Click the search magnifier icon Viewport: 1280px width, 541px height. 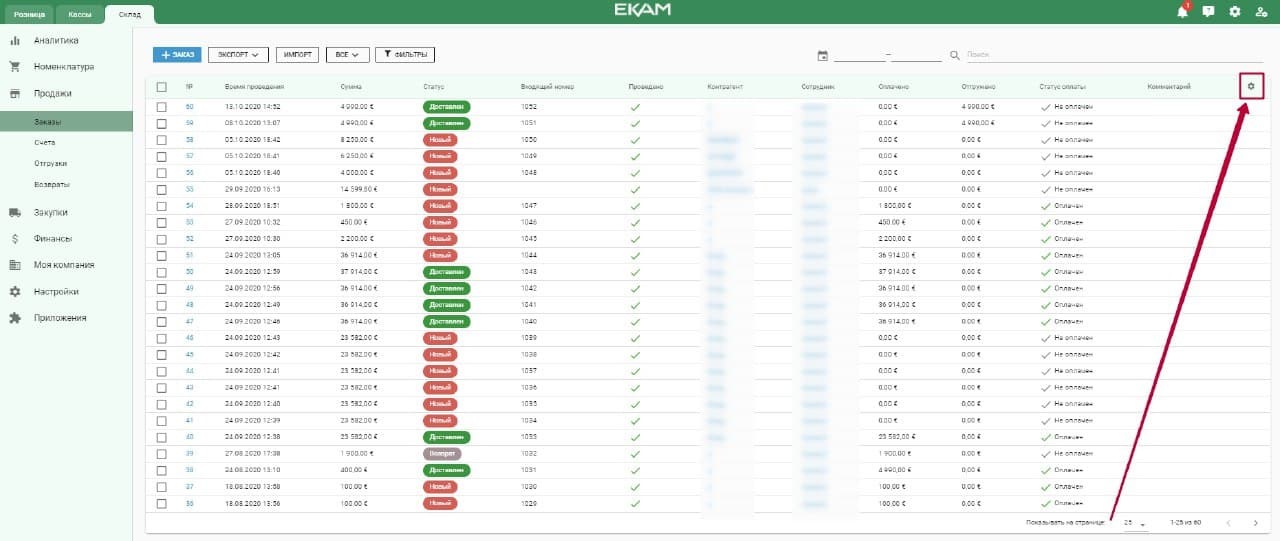click(x=954, y=55)
